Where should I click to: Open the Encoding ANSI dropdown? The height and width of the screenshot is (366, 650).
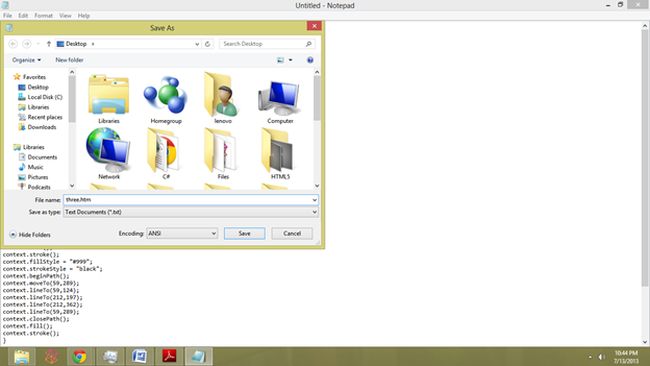point(182,233)
